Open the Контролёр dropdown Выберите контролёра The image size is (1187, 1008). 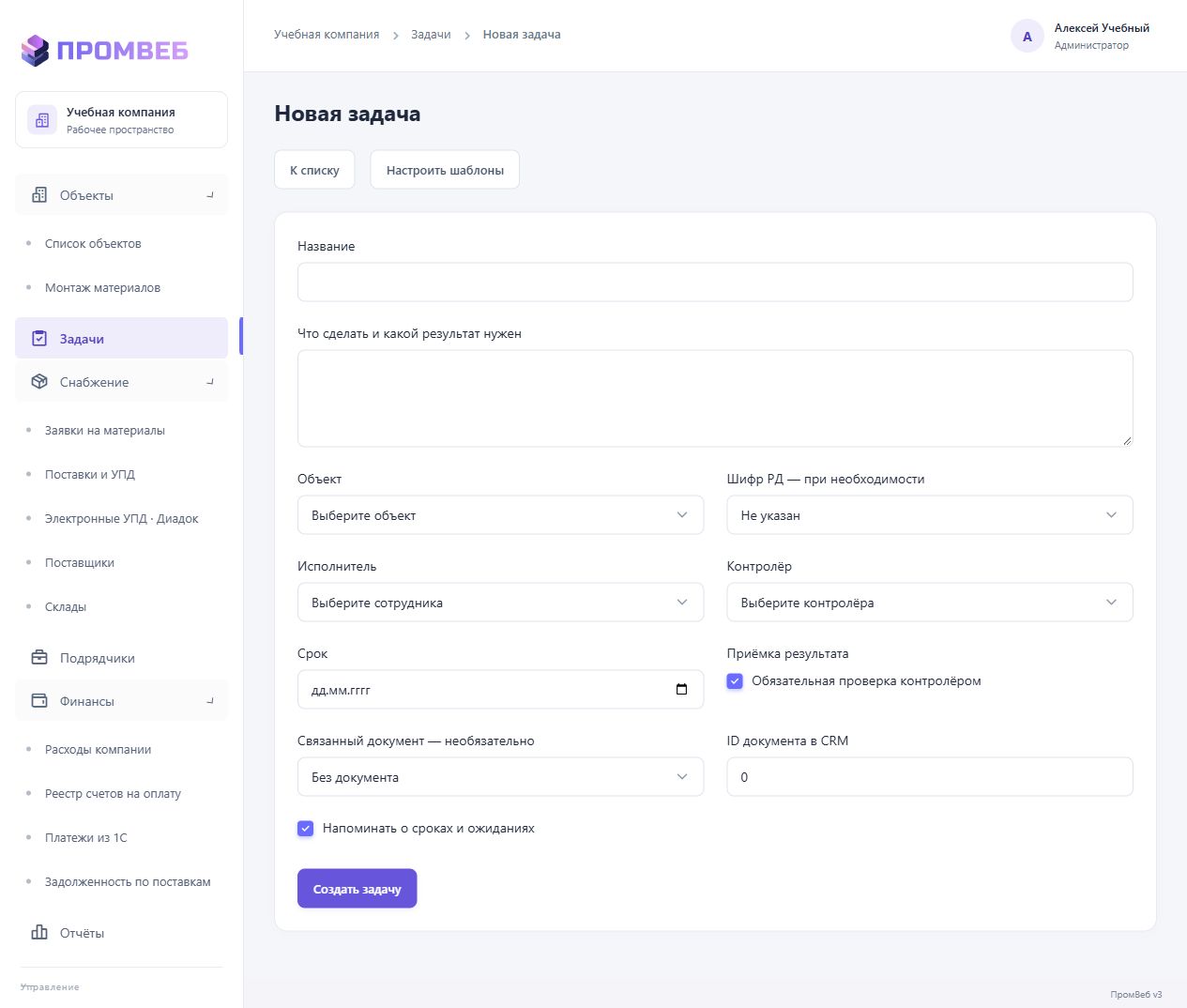tap(930, 603)
